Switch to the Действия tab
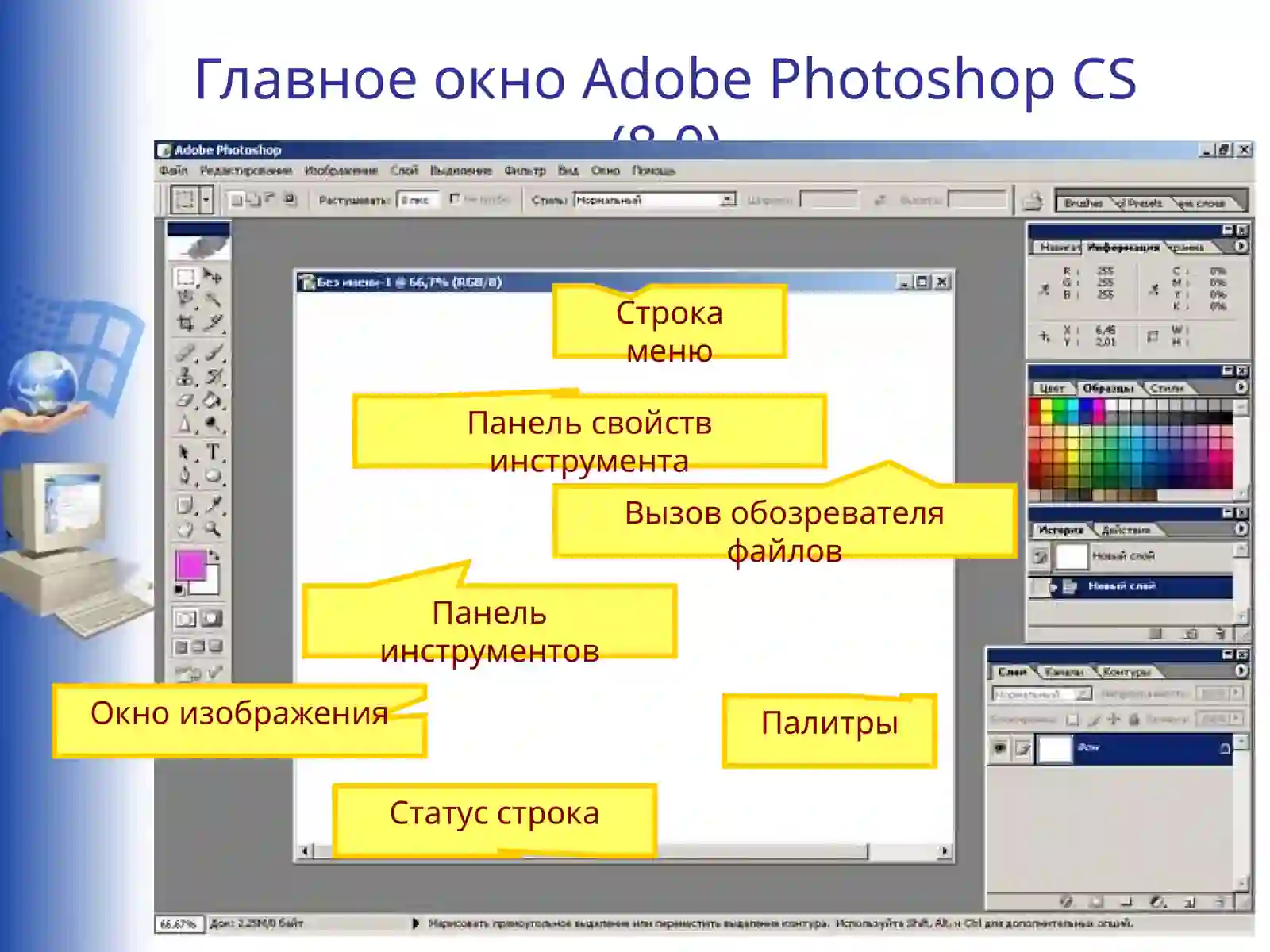 [1126, 530]
